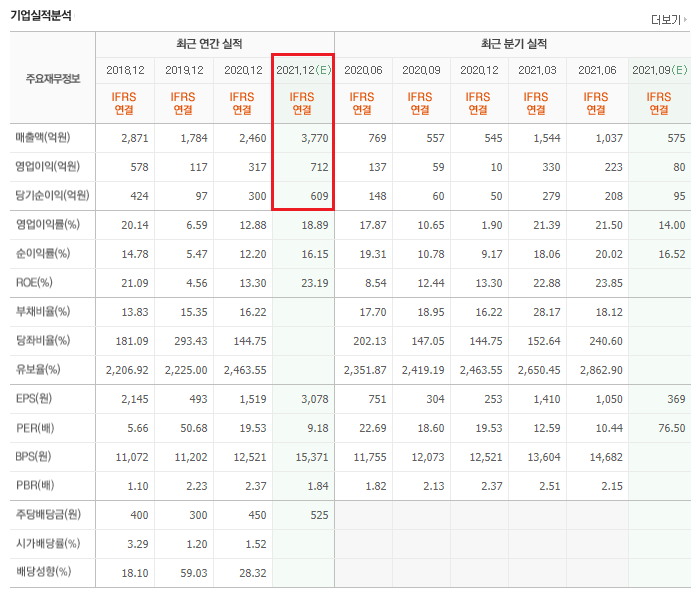695x591 pixels.
Task: Click the 부채비율(%) row label
Action: point(43,311)
